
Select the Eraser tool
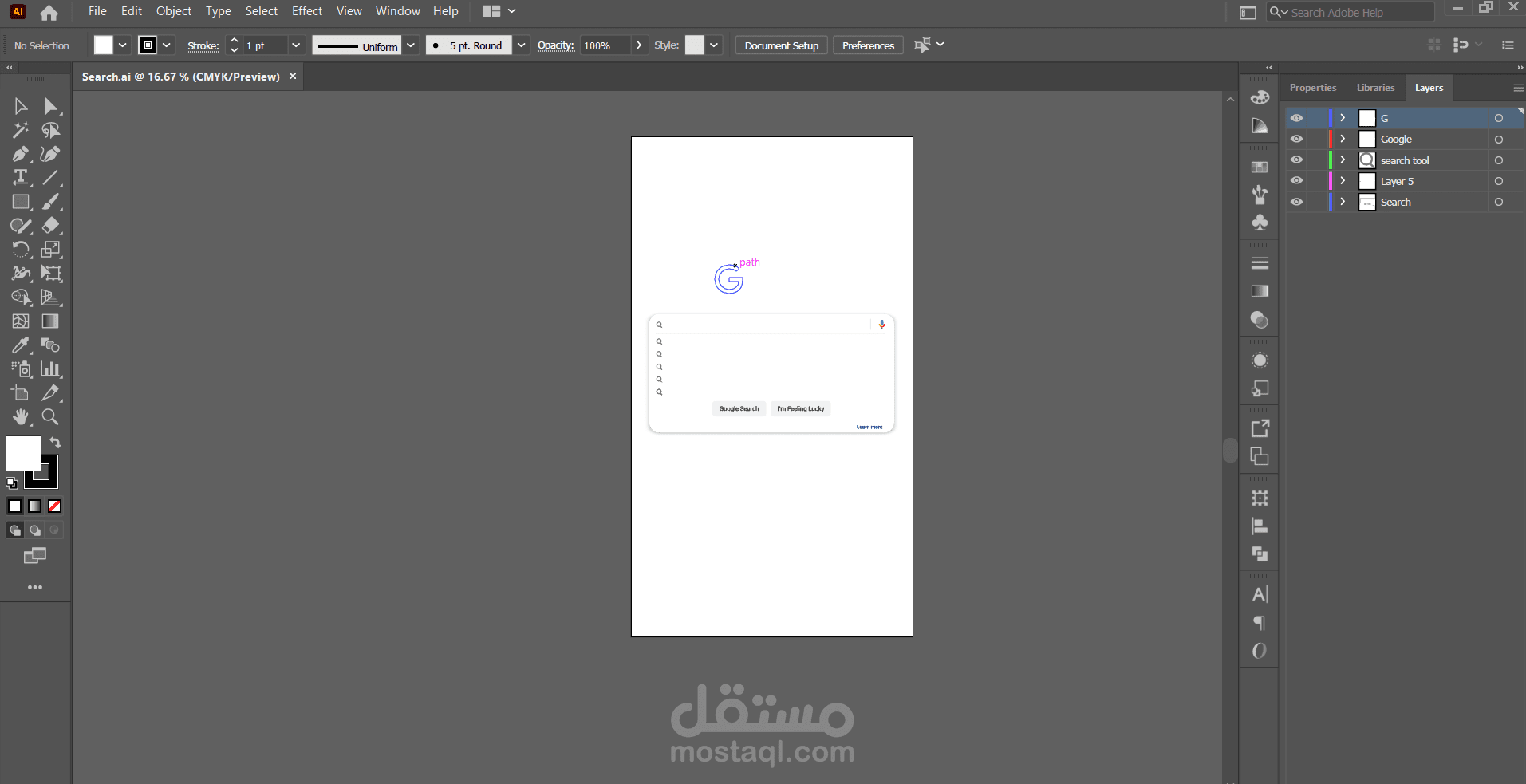50,226
